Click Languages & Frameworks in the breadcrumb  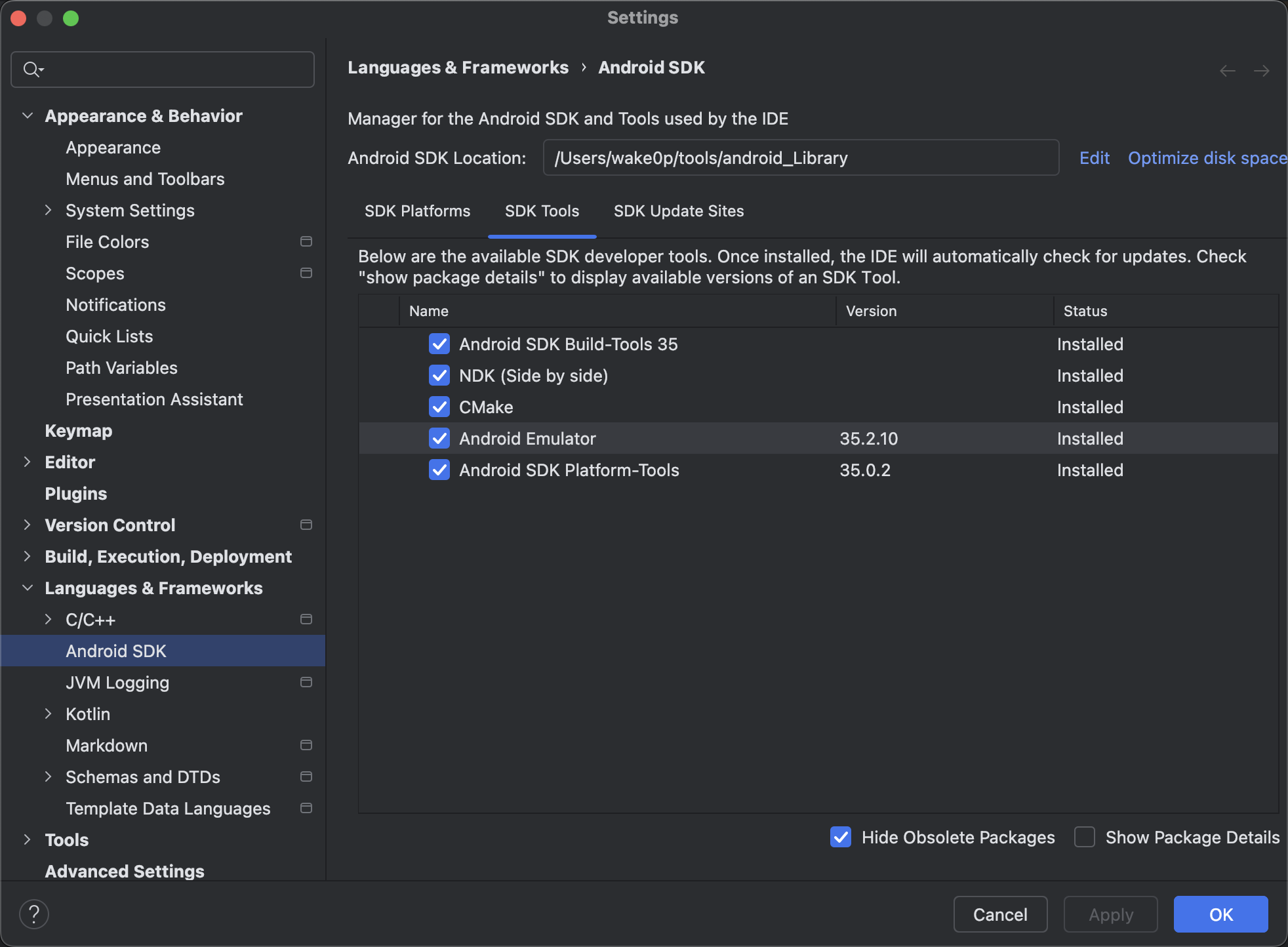[x=458, y=68]
